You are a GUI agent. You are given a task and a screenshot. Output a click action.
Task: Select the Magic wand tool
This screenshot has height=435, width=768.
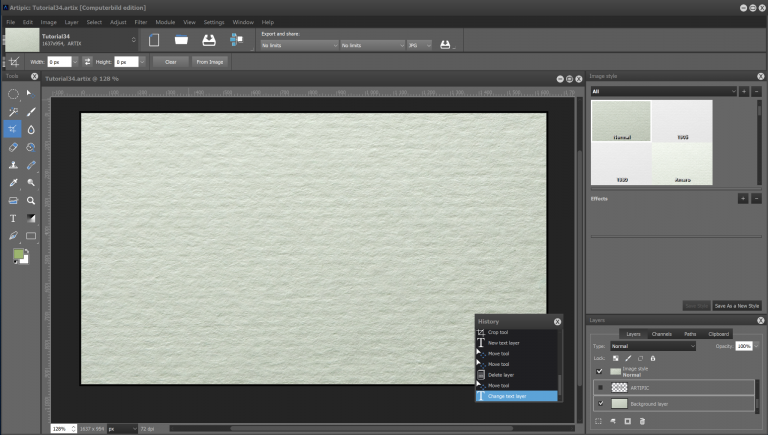(x=13, y=112)
